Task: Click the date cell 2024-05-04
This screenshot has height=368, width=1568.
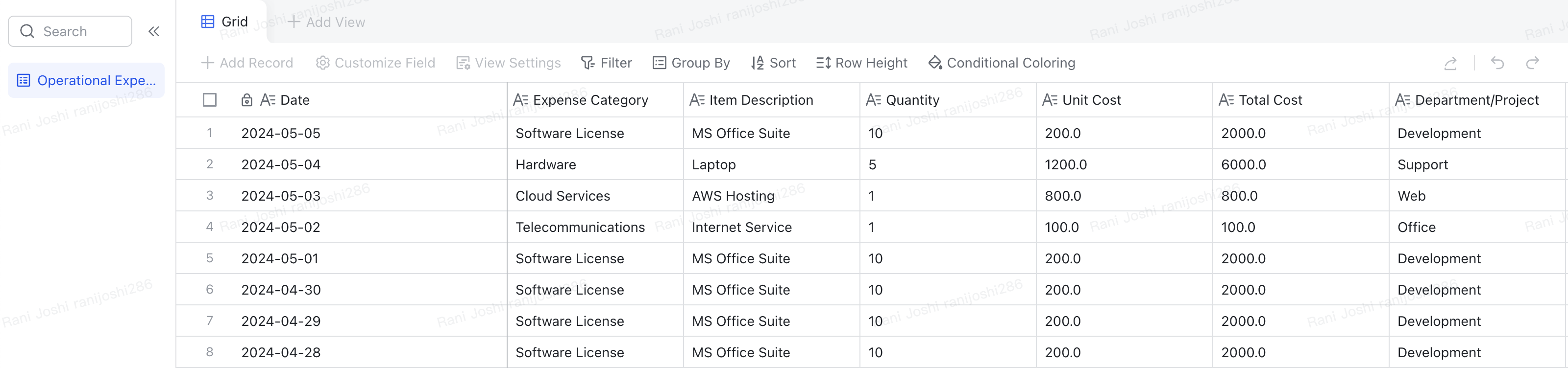Action: coord(372,165)
